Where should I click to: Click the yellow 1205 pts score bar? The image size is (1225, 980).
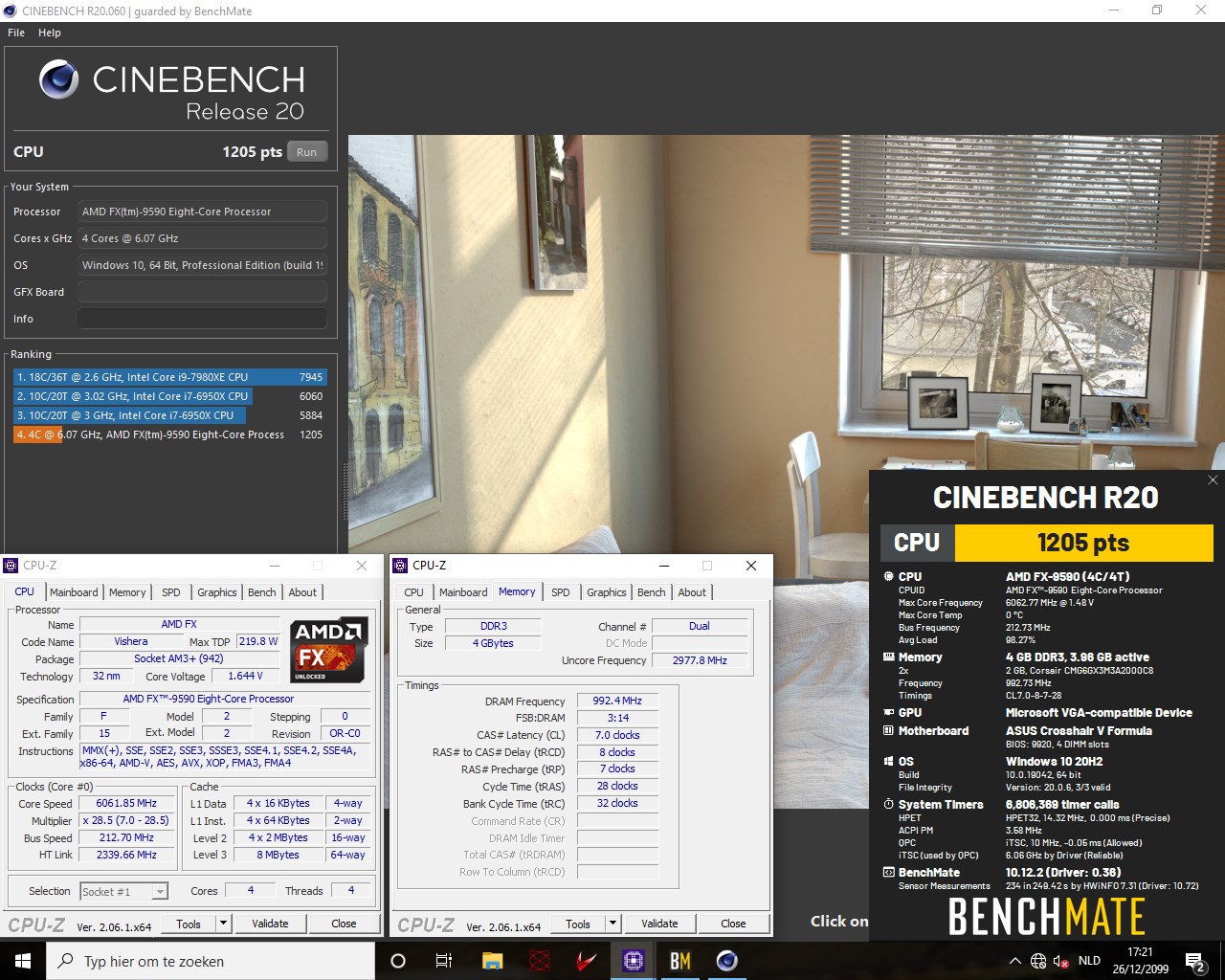[1083, 543]
